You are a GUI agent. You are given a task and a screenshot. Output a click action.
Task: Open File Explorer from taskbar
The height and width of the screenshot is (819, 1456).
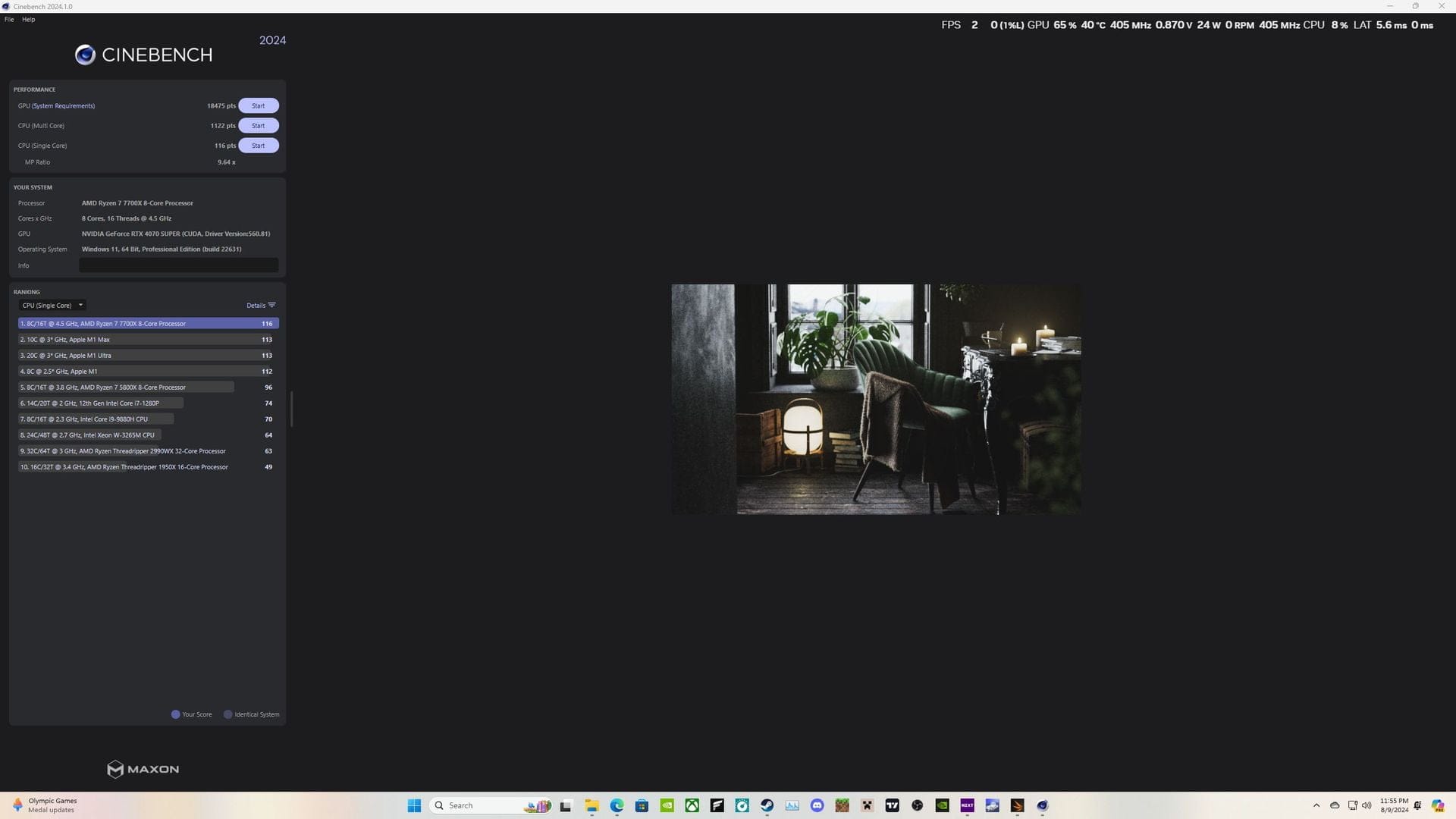coord(591,805)
